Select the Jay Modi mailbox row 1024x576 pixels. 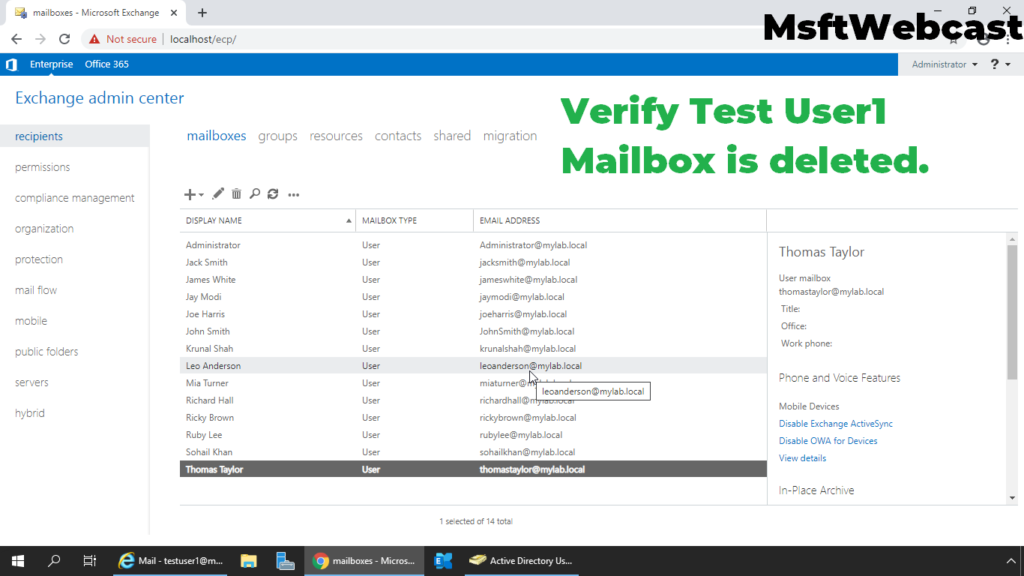pos(473,296)
